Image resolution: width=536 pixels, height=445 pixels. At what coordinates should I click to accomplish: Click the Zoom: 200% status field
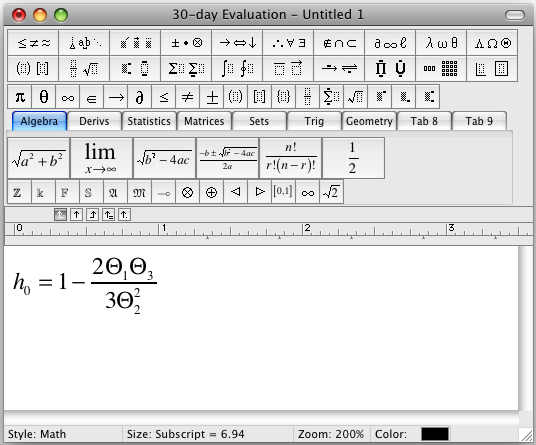tap(331, 434)
